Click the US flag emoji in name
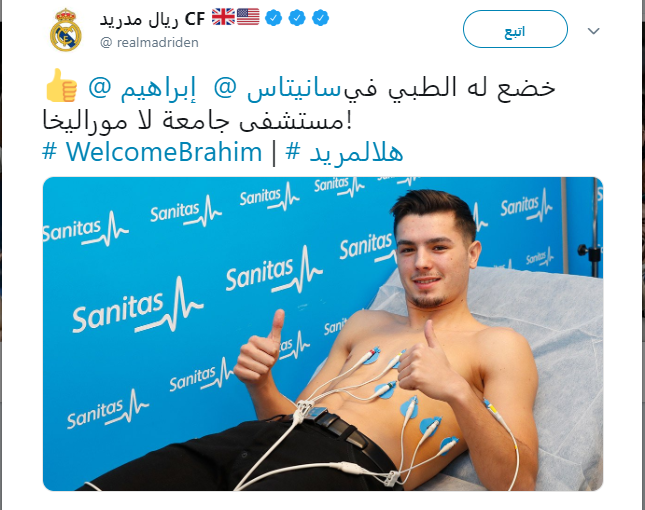645x510 pixels. click(248, 18)
